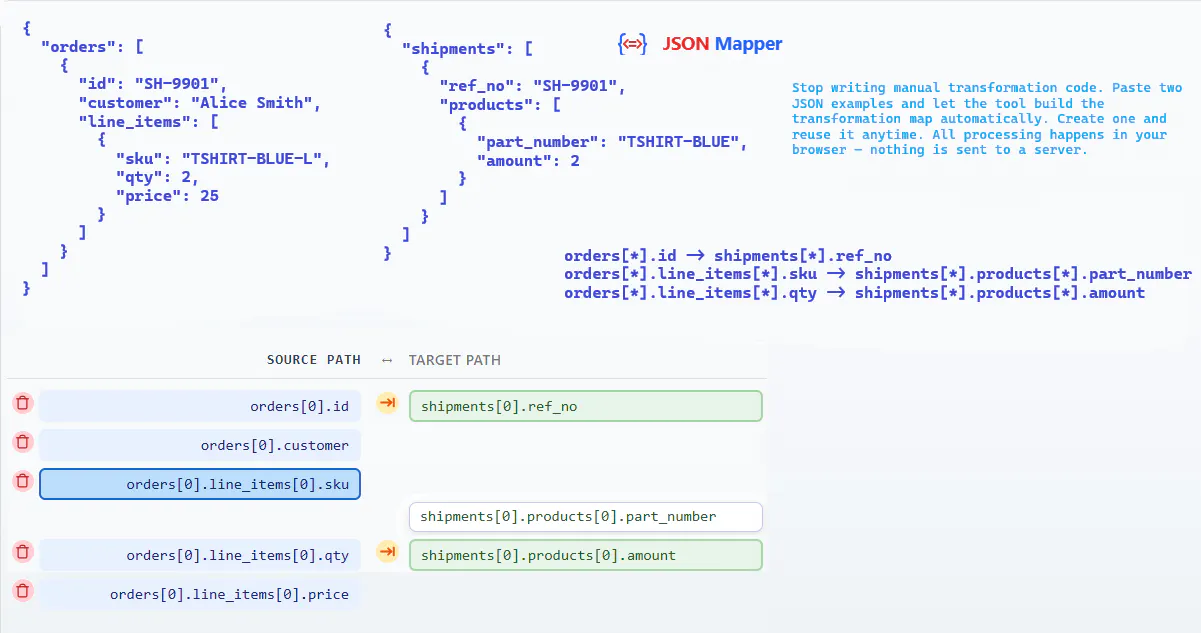Click the arrow icon beside shipments[0].products[0].amount
The height and width of the screenshot is (633, 1201).
pos(387,552)
